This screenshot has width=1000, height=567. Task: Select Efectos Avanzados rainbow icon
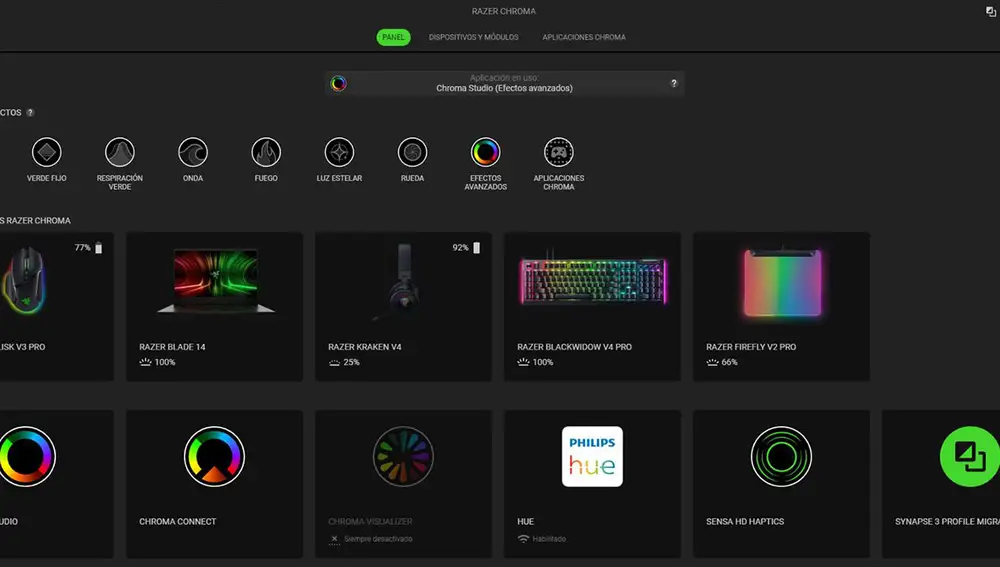click(485, 153)
